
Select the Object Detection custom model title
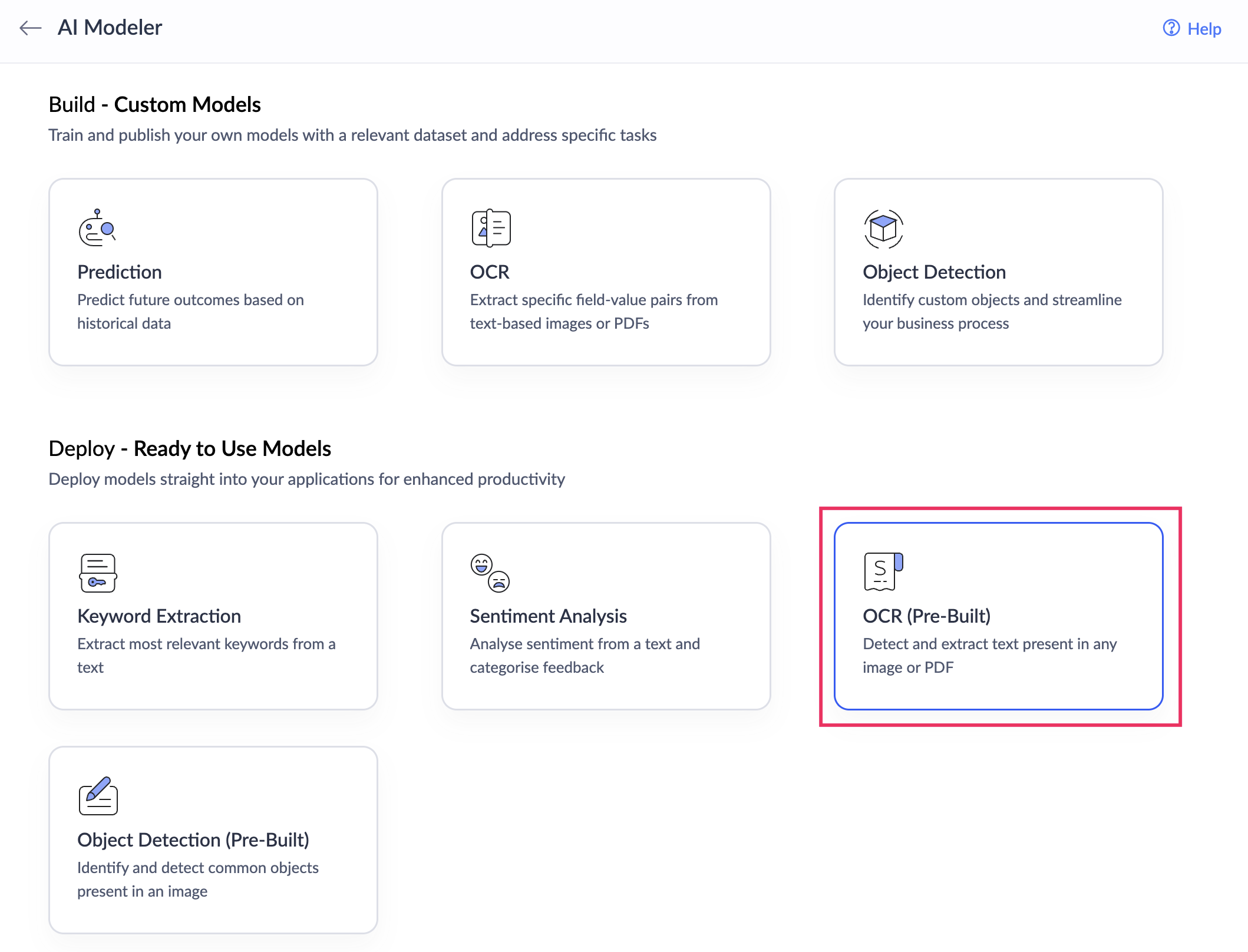point(933,272)
